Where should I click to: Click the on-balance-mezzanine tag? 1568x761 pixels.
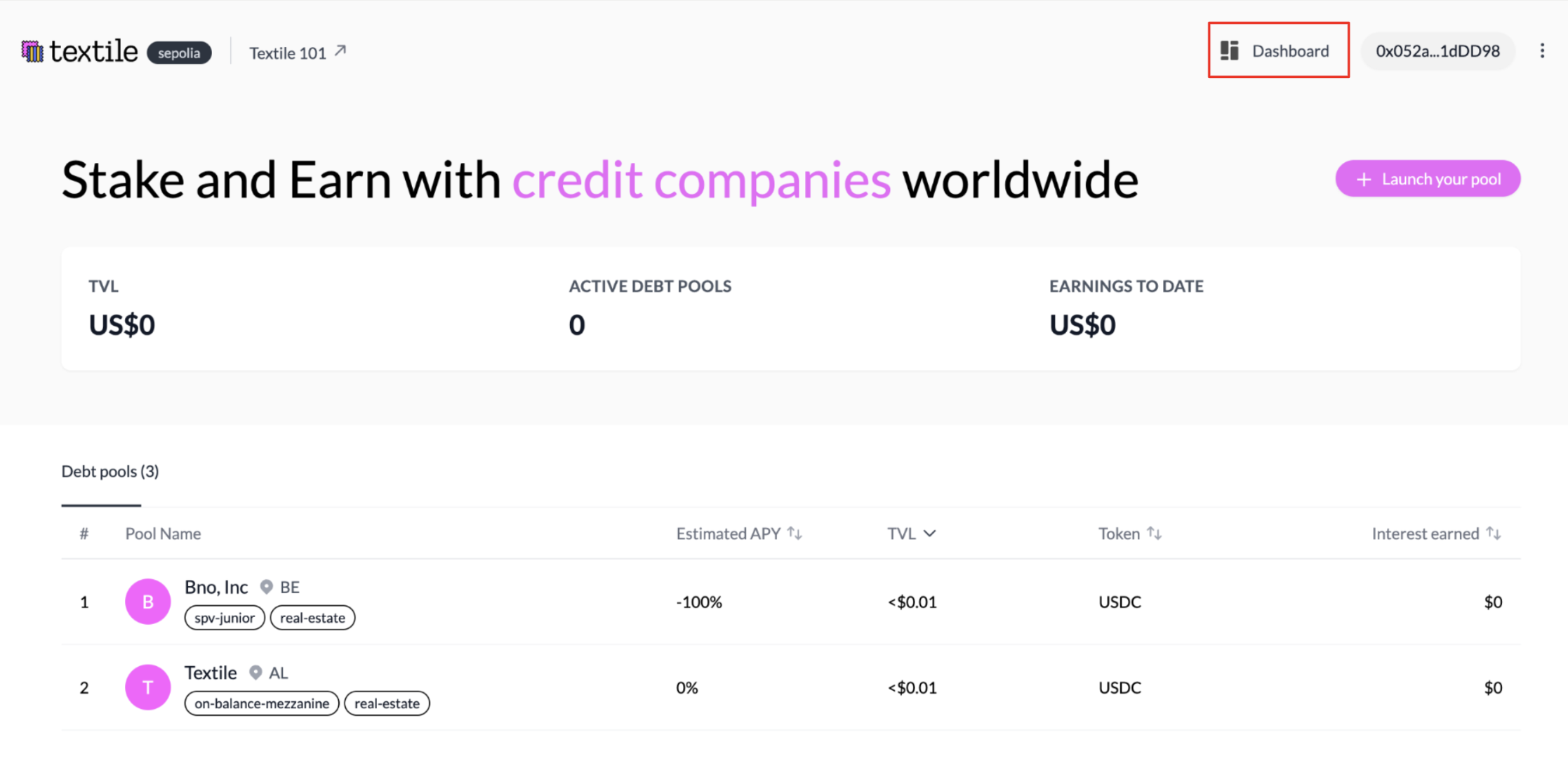coord(262,703)
